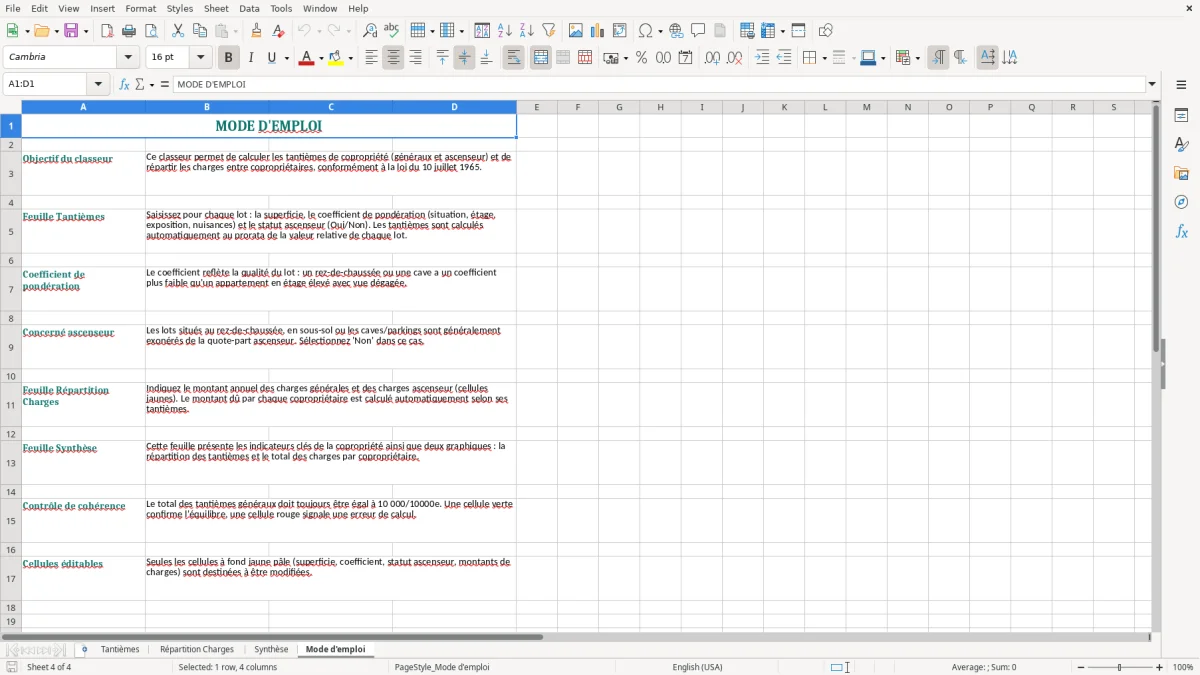The image size is (1200, 675).
Task: Run the spelling check
Action: (x=391, y=31)
